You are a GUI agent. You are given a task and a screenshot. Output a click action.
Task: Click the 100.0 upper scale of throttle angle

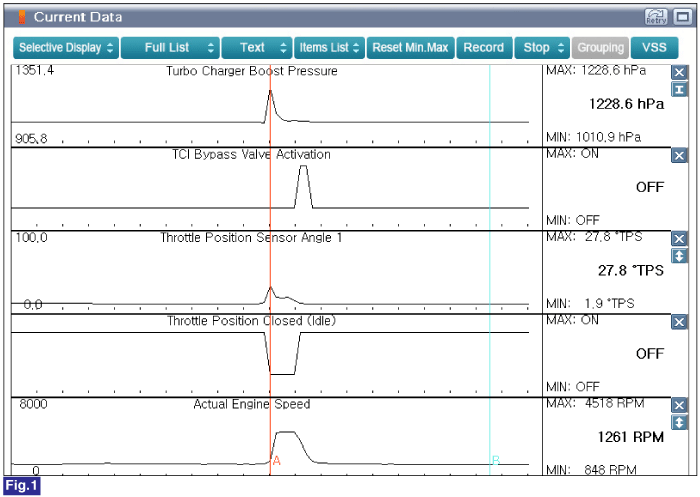[x=31, y=238]
